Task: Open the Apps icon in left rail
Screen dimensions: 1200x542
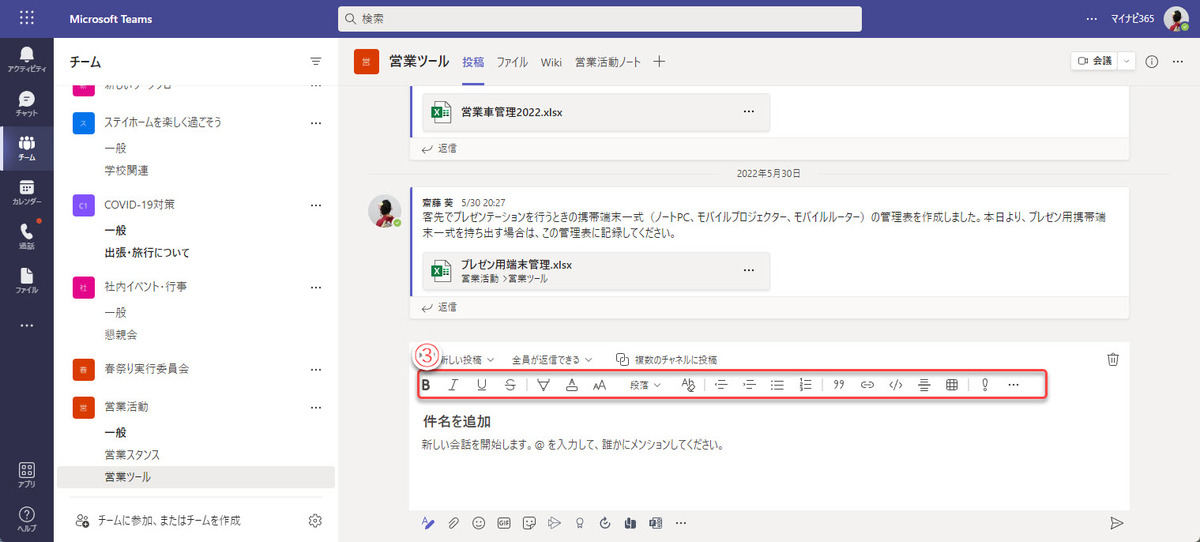Action: point(26,473)
